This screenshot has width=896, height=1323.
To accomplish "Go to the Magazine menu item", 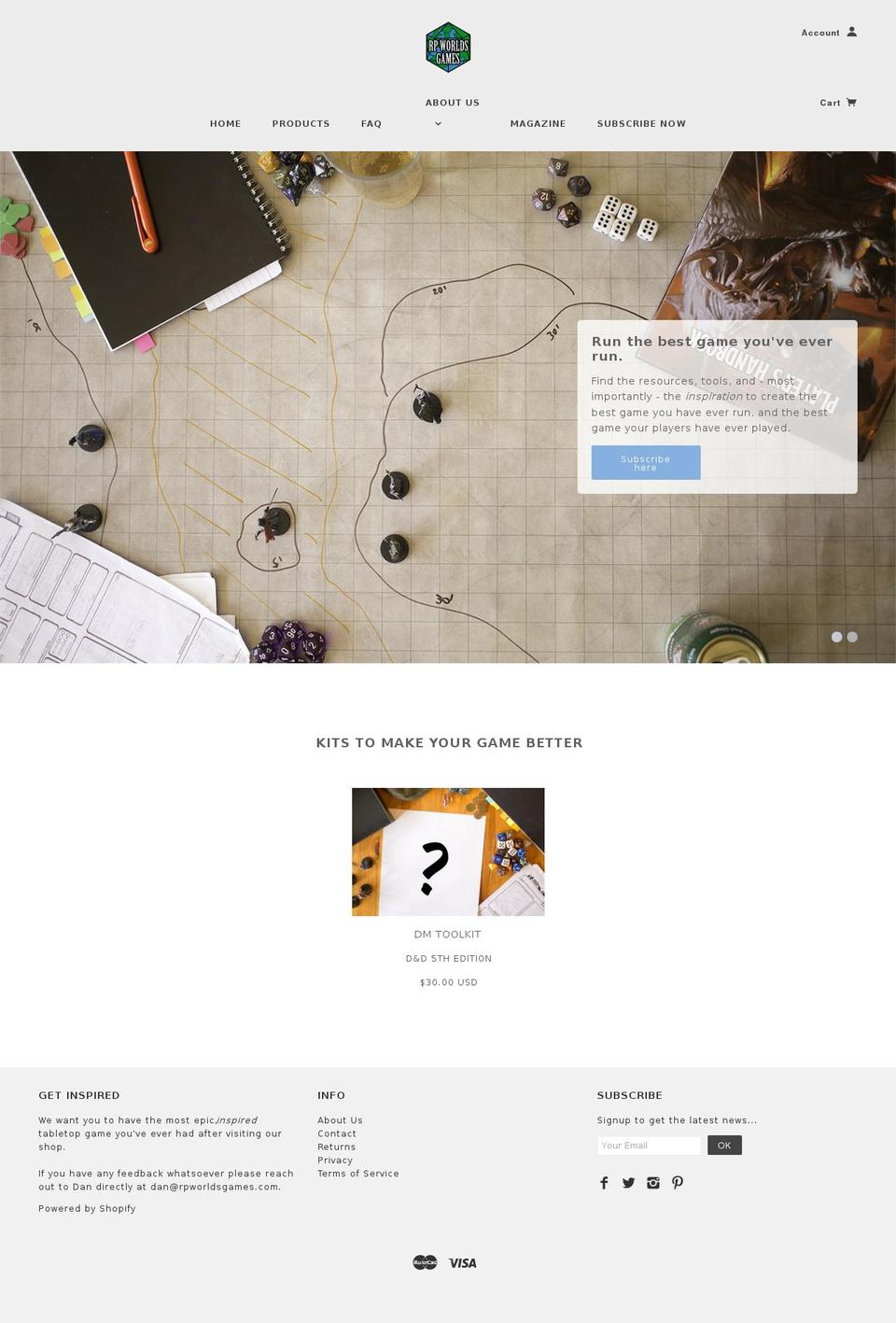I will coord(538,123).
